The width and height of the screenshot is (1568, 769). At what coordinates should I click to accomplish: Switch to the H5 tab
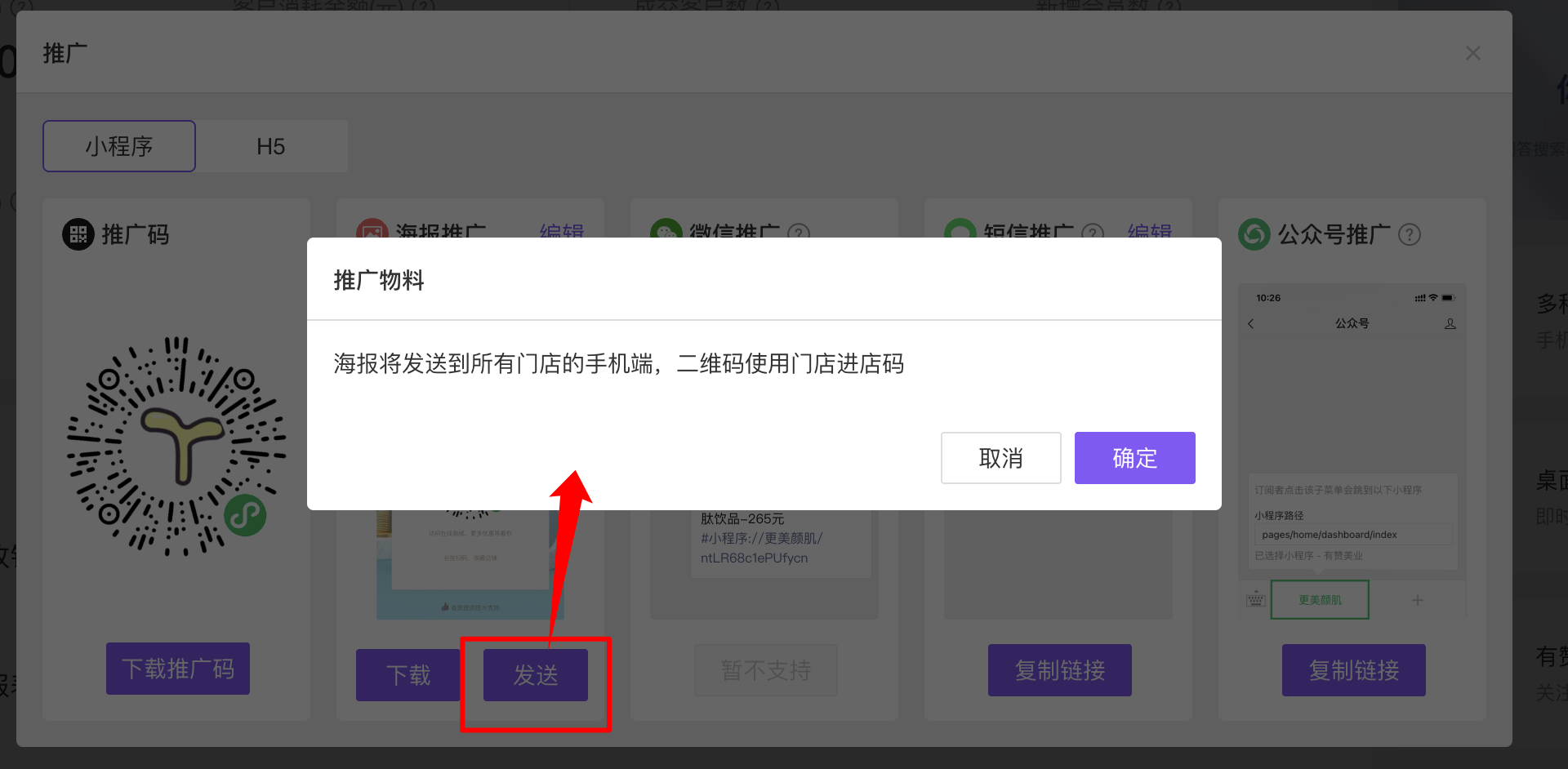click(270, 147)
